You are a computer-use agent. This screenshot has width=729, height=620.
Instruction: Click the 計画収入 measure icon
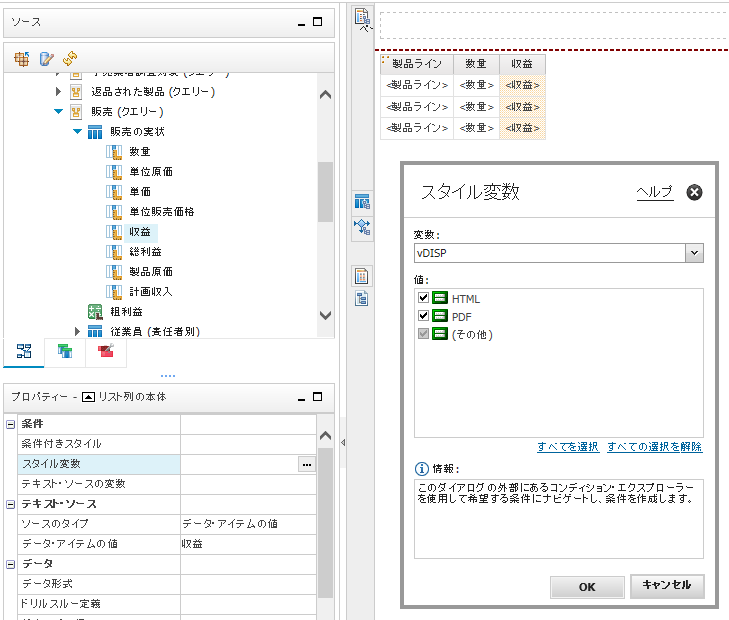(114, 292)
